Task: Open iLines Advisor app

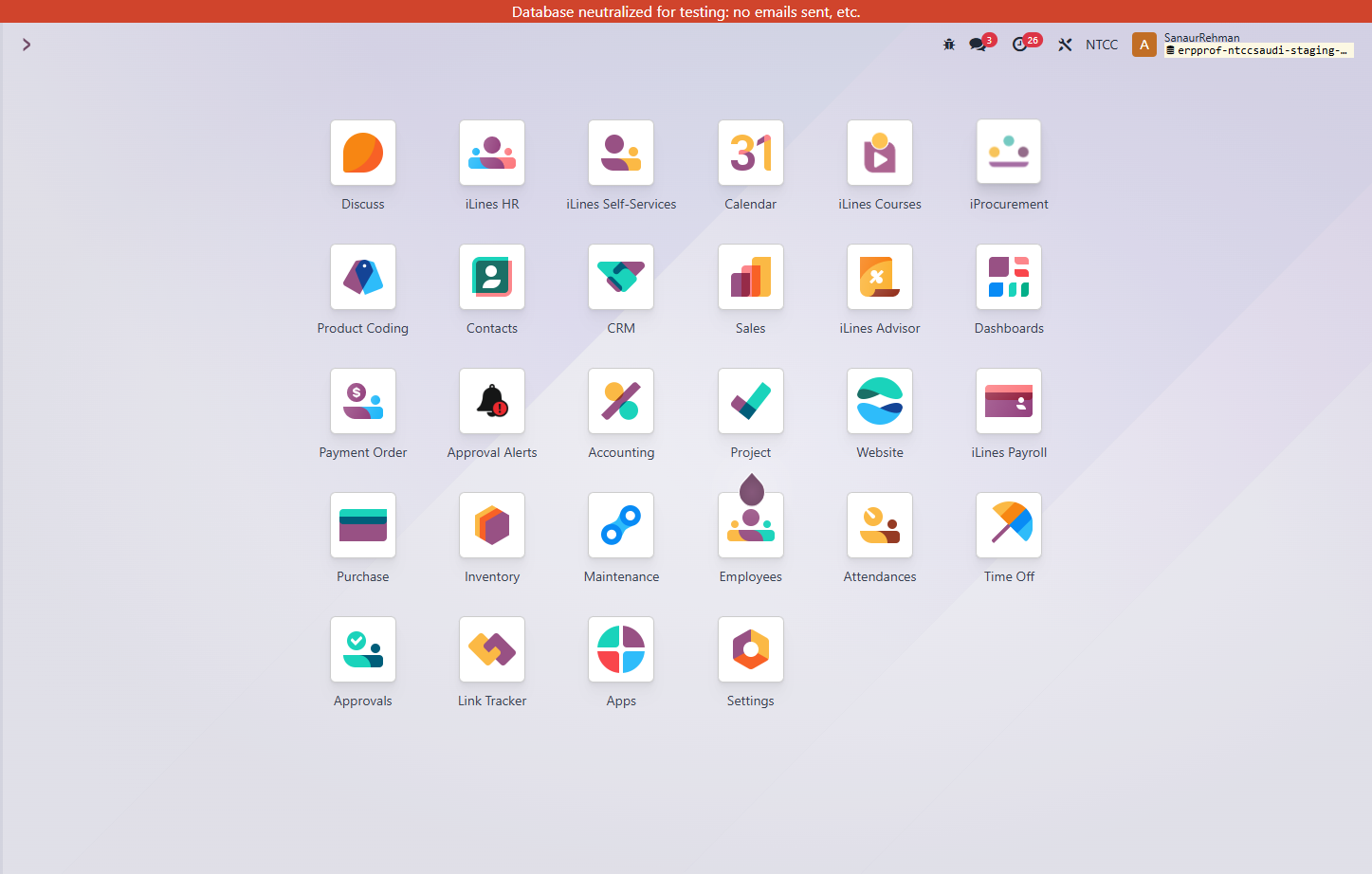Action: tap(880, 277)
